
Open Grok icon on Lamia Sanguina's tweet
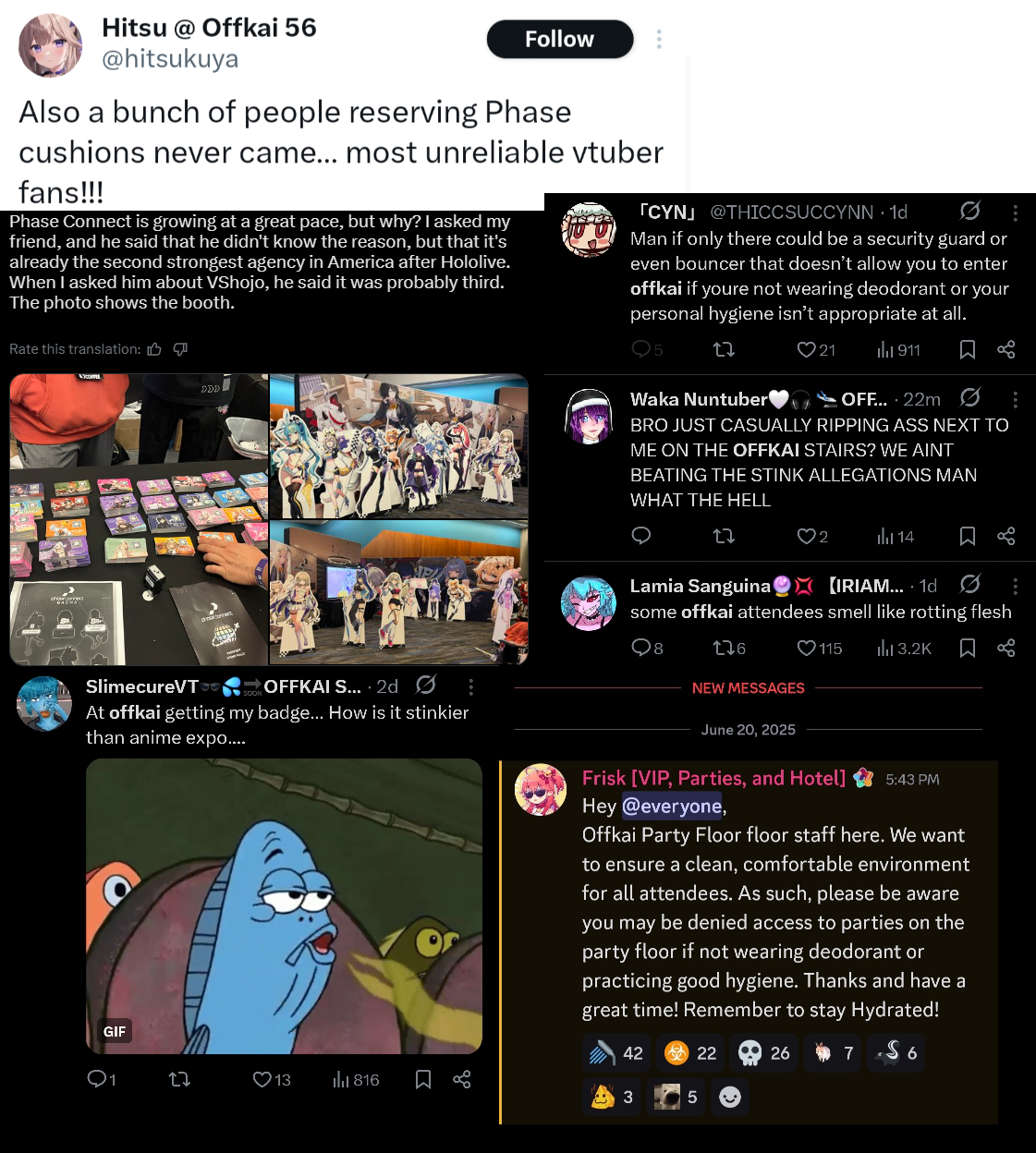tap(969, 584)
